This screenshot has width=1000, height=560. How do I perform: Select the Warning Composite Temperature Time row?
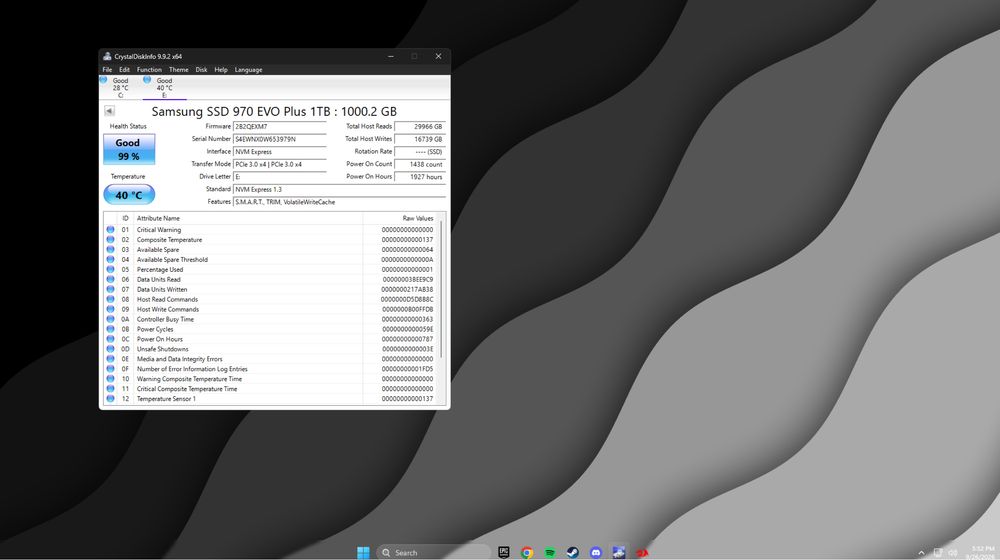271,379
